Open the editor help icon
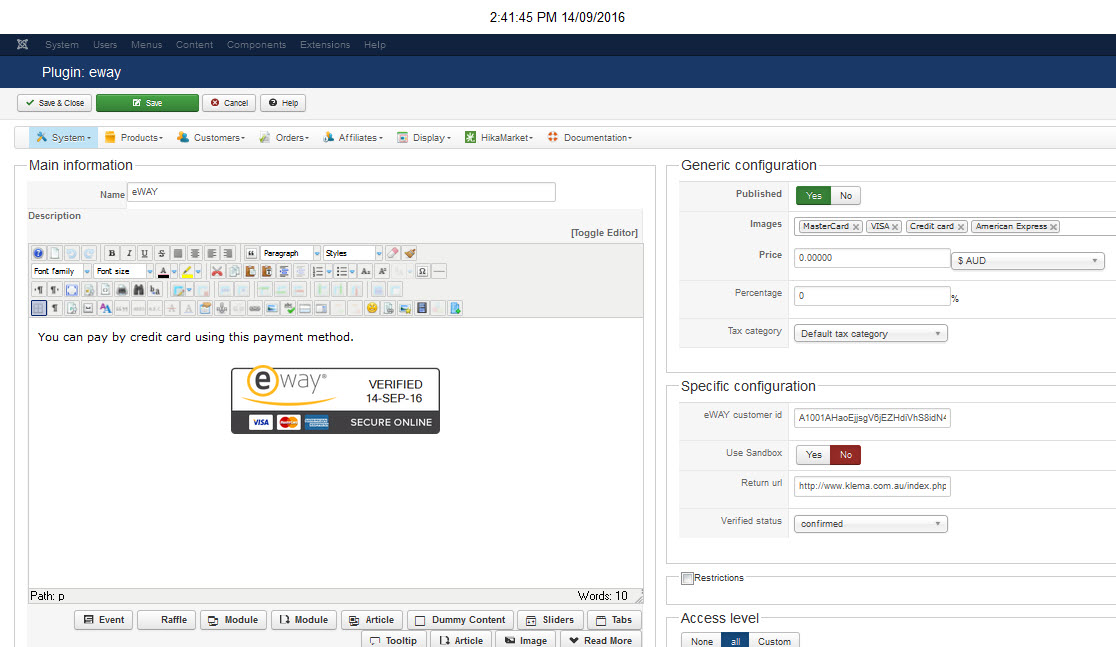1116x647 pixels. coord(38,253)
